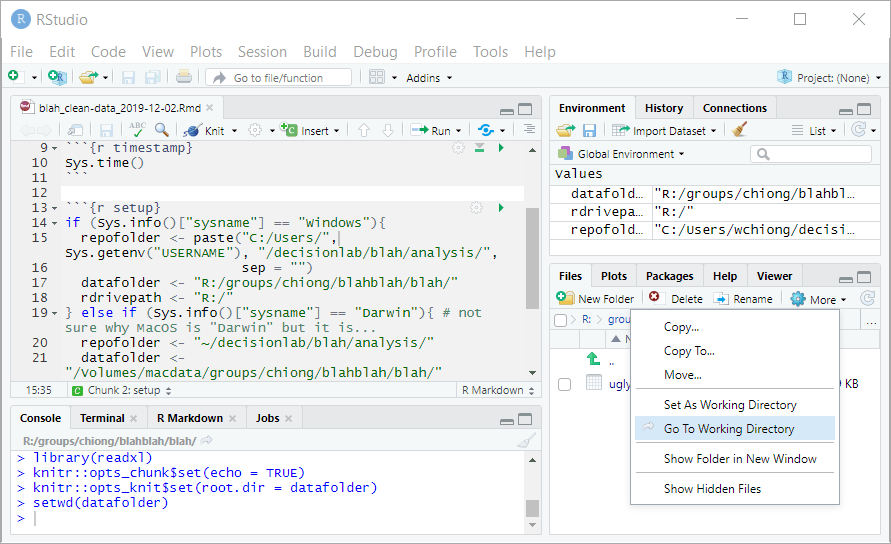The height and width of the screenshot is (544, 891).
Task: Open the Addins dropdown
Action: pos(429,78)
